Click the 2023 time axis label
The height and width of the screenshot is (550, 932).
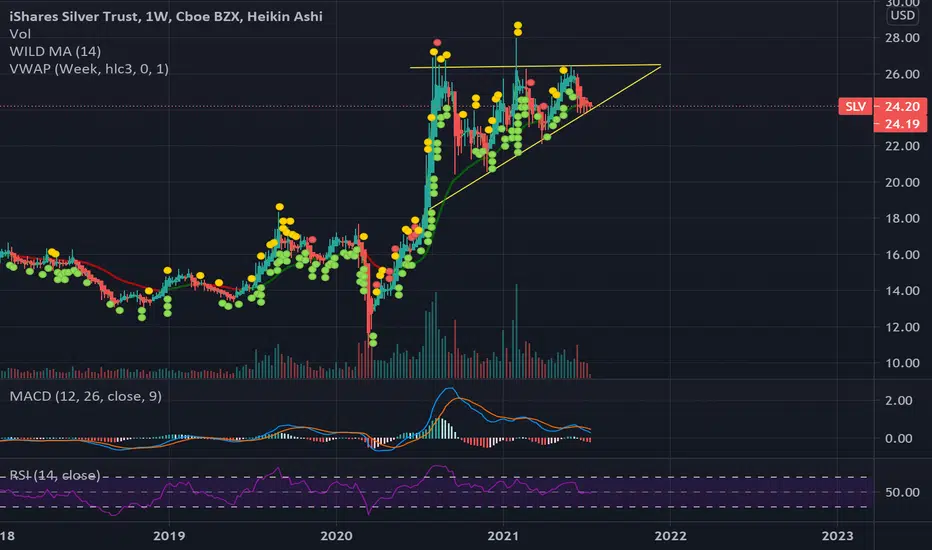pos(837,536)
